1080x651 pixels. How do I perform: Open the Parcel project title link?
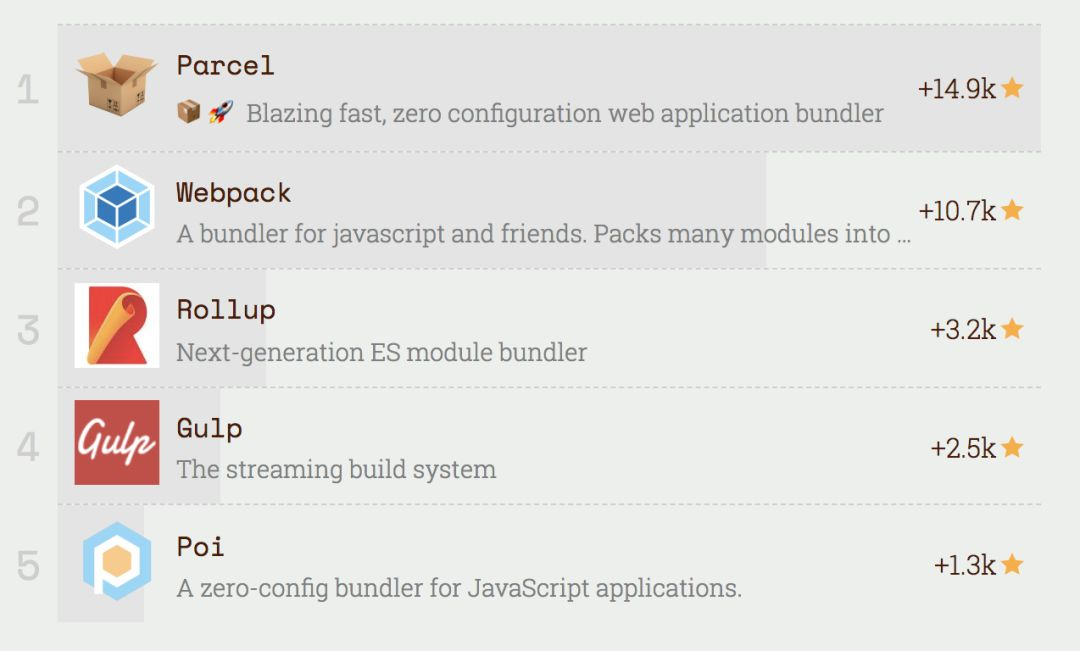225,66
